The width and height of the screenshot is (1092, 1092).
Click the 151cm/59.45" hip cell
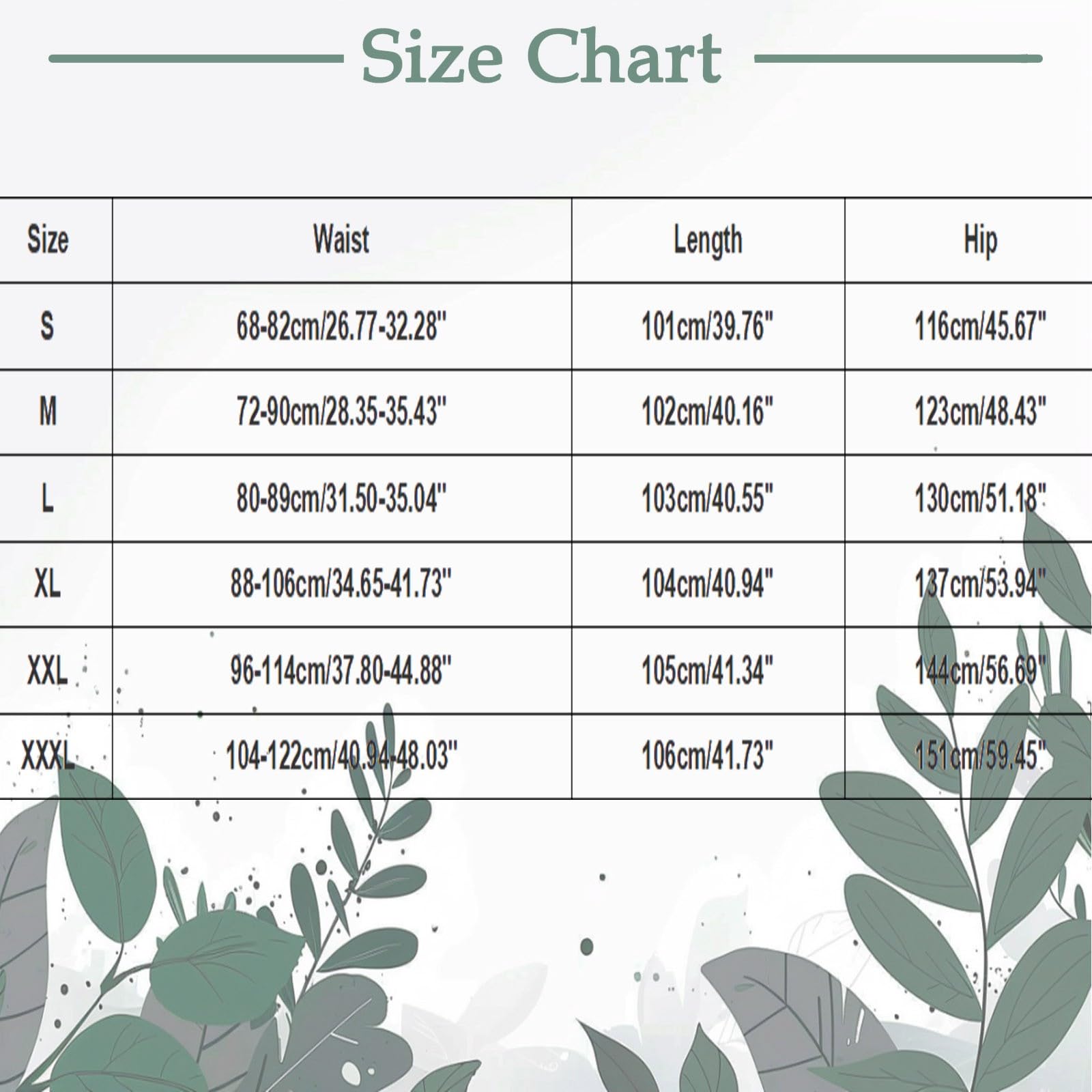click(x=980, y=756)
